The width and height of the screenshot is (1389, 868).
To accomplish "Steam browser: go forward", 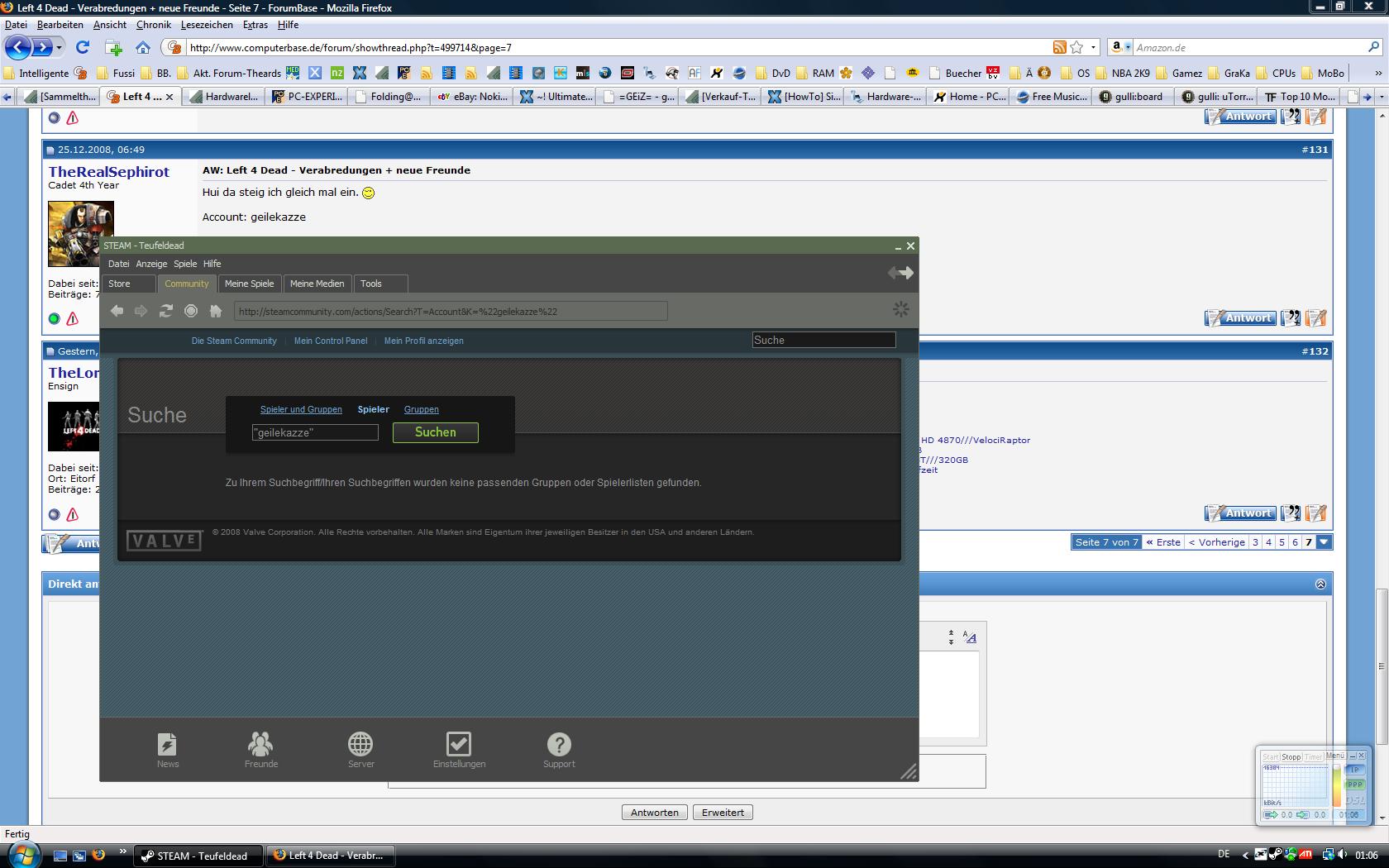I will click(x=141, y=311).
